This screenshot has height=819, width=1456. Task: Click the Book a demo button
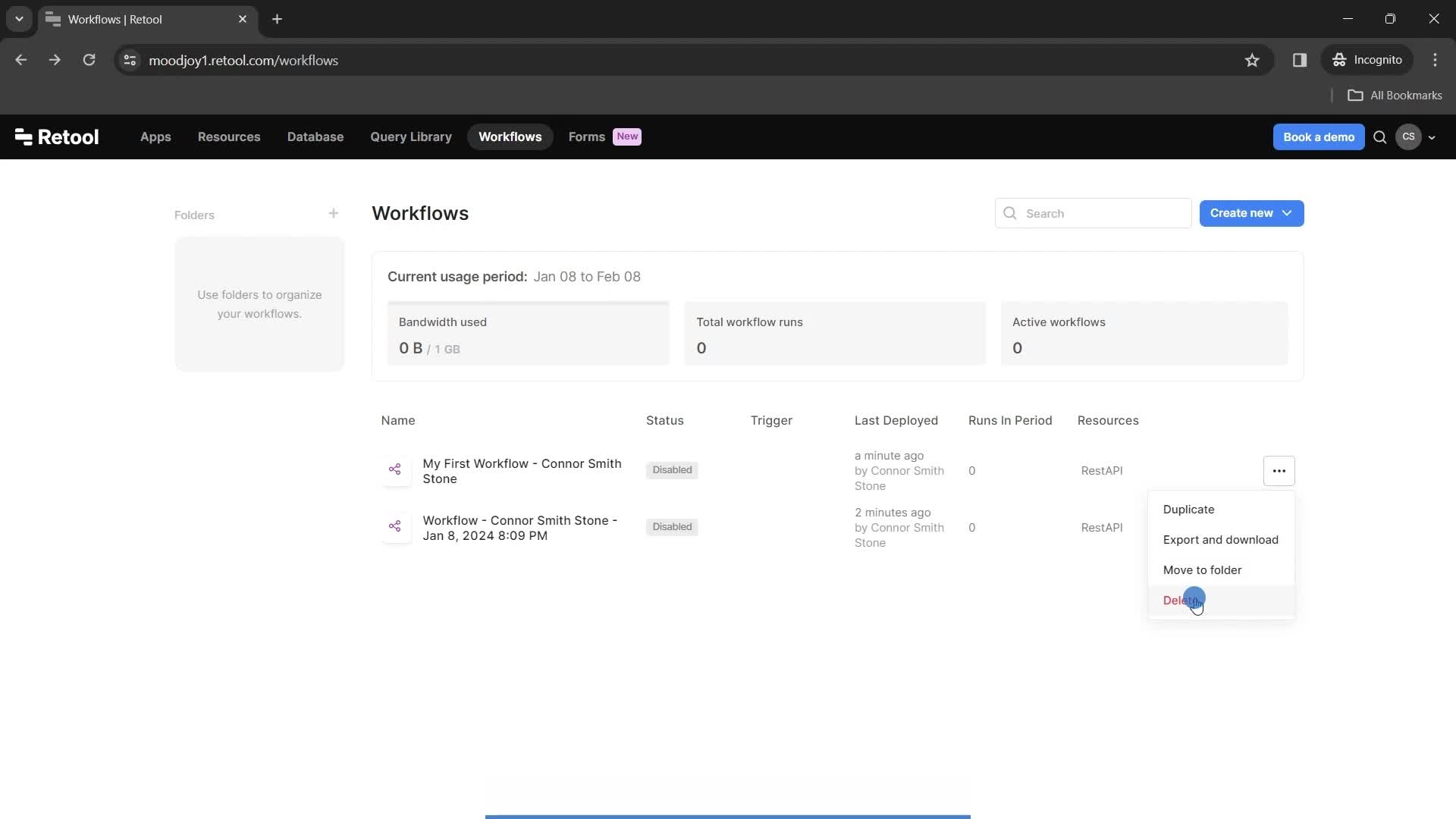[x=1318, y=137]
